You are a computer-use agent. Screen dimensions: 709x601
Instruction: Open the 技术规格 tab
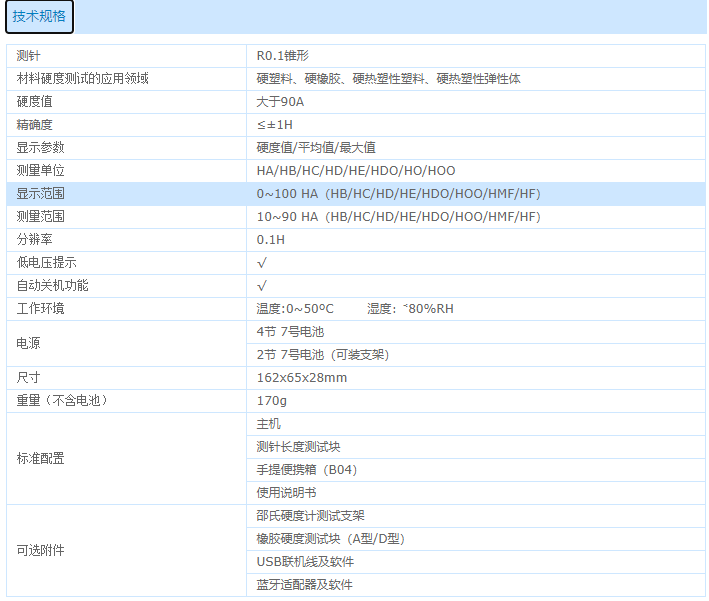pyautogui.click(x=40, y=17)
